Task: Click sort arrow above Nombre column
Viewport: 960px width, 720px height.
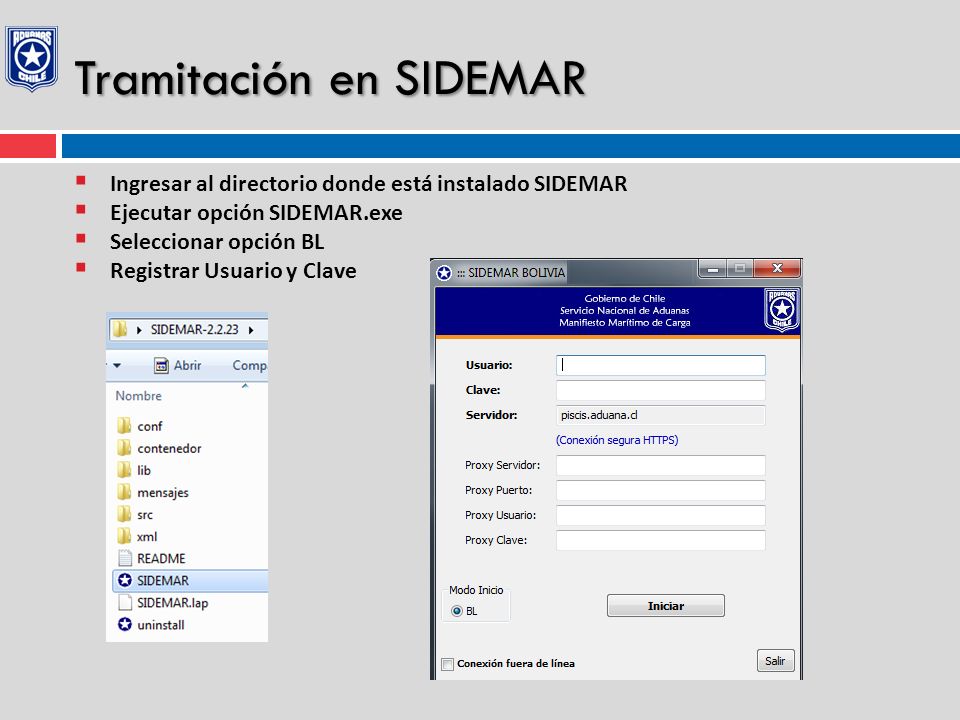Action: point(245,386)
